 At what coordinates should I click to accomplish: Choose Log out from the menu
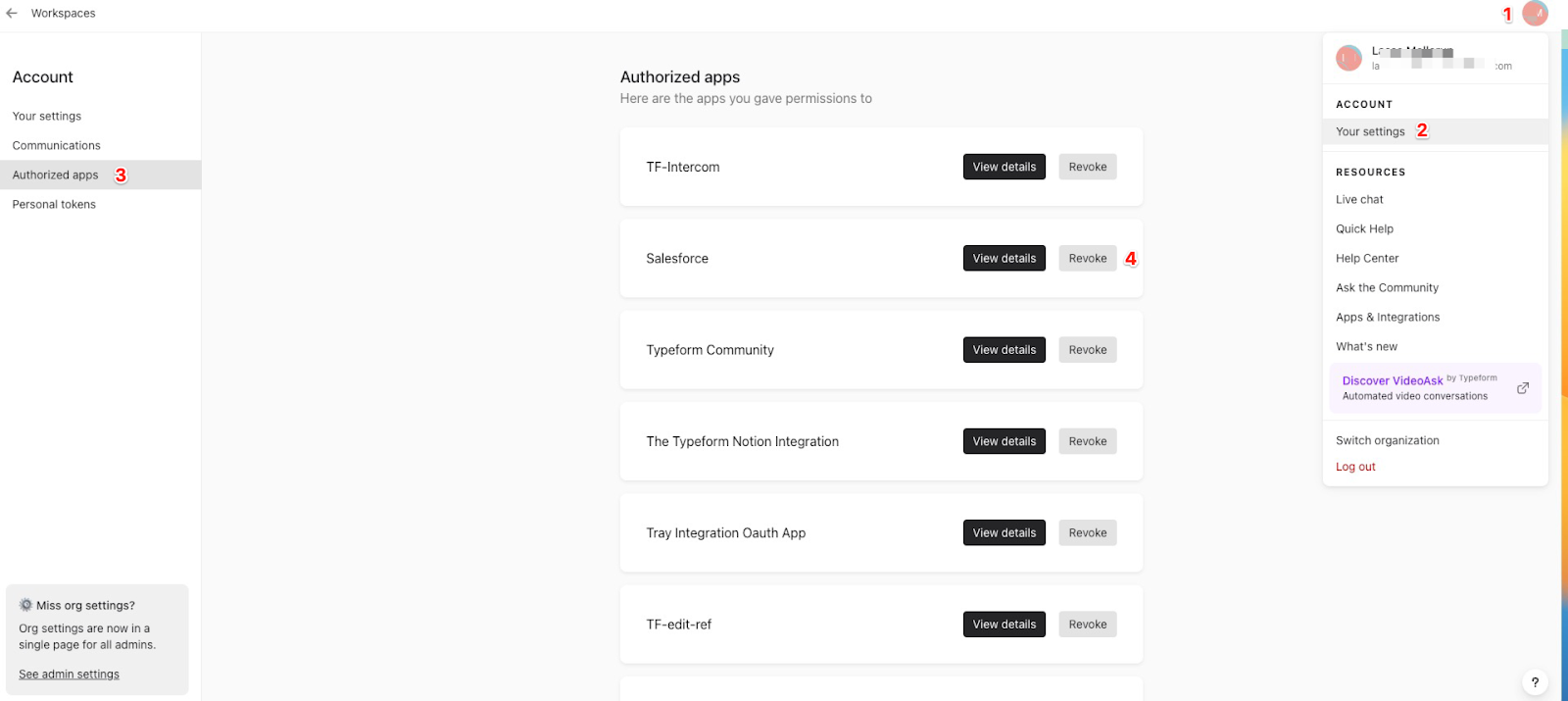1355,467
